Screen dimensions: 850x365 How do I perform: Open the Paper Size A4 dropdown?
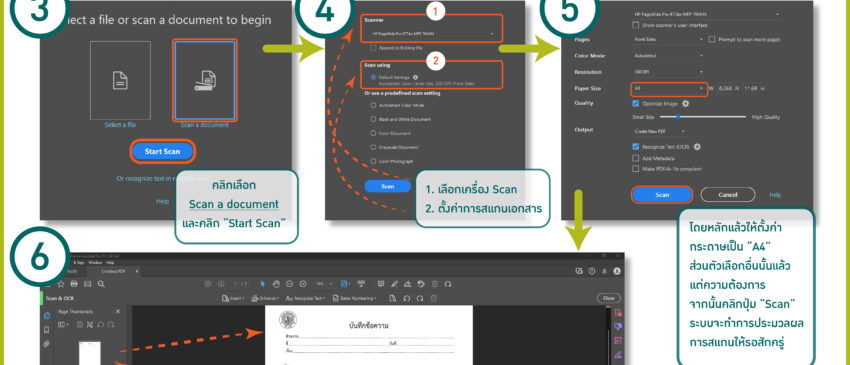(669, 88)
